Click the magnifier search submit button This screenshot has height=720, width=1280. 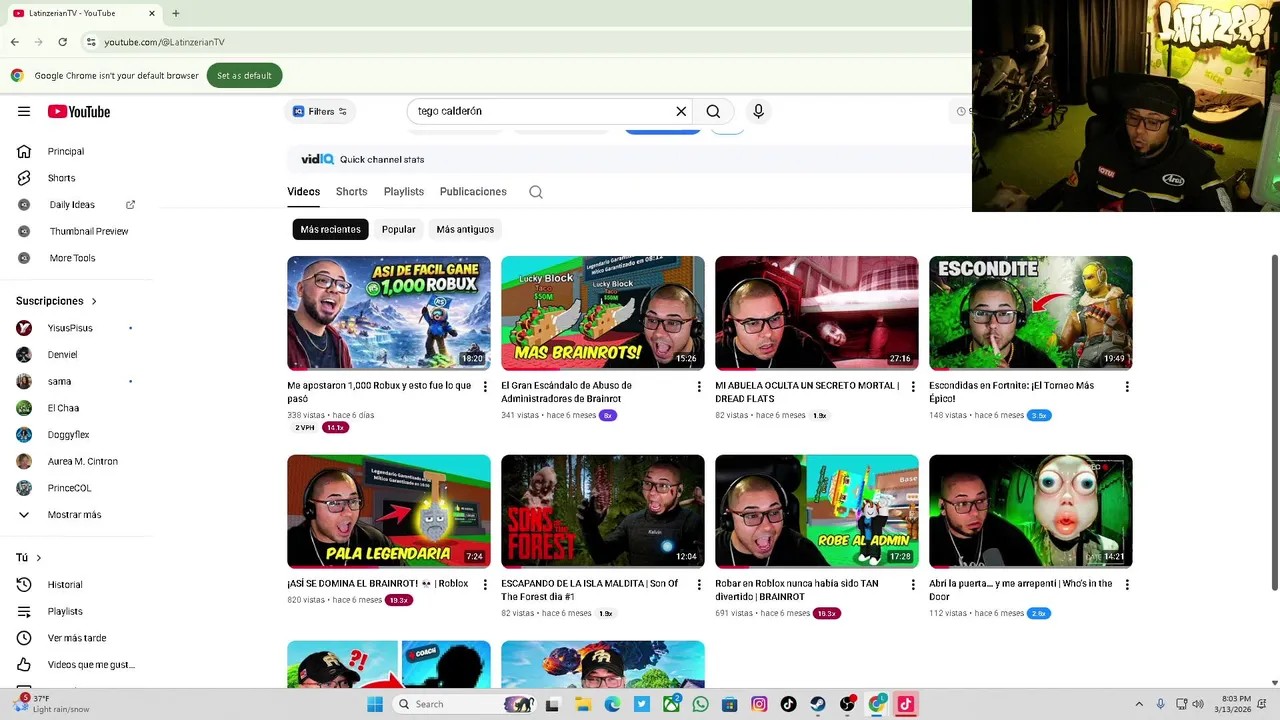click(713, 111)
